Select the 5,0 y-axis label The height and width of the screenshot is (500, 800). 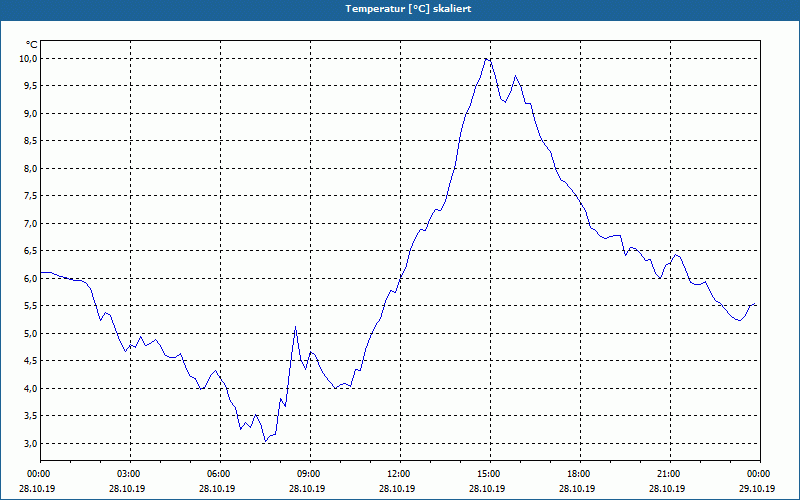coord(31,334)
